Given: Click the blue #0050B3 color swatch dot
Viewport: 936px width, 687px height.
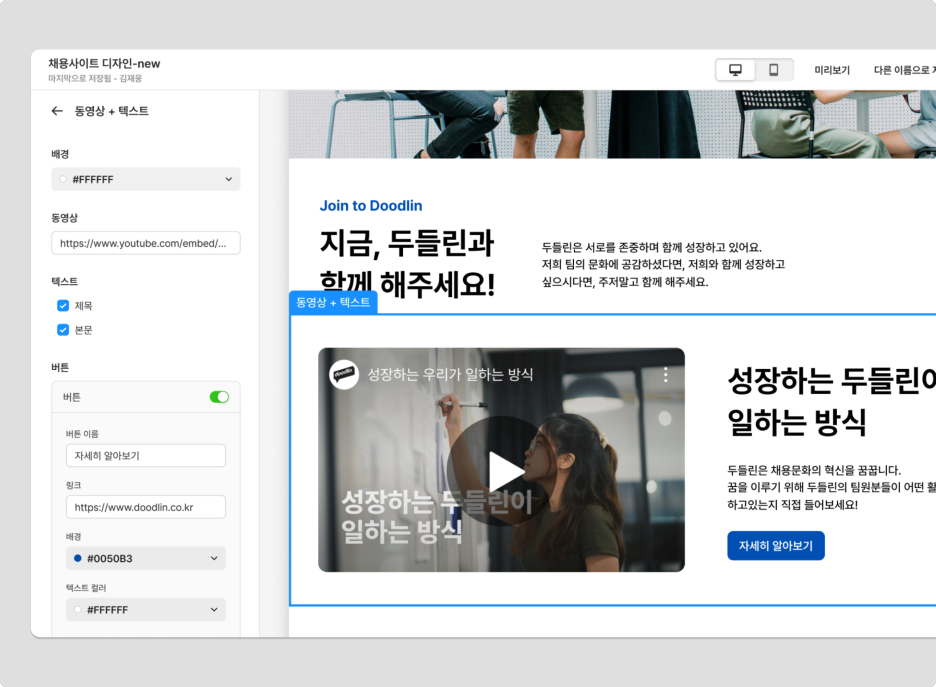Looking at the screenshot, I should [78, 558].
